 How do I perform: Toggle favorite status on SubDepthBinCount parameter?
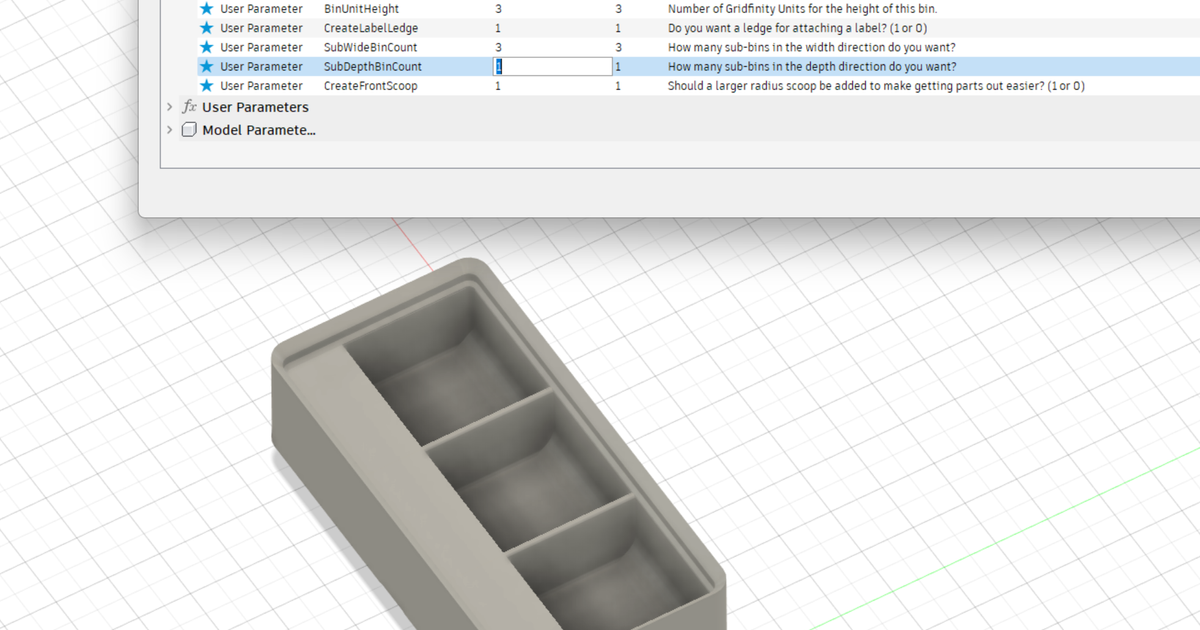(207, 66)
